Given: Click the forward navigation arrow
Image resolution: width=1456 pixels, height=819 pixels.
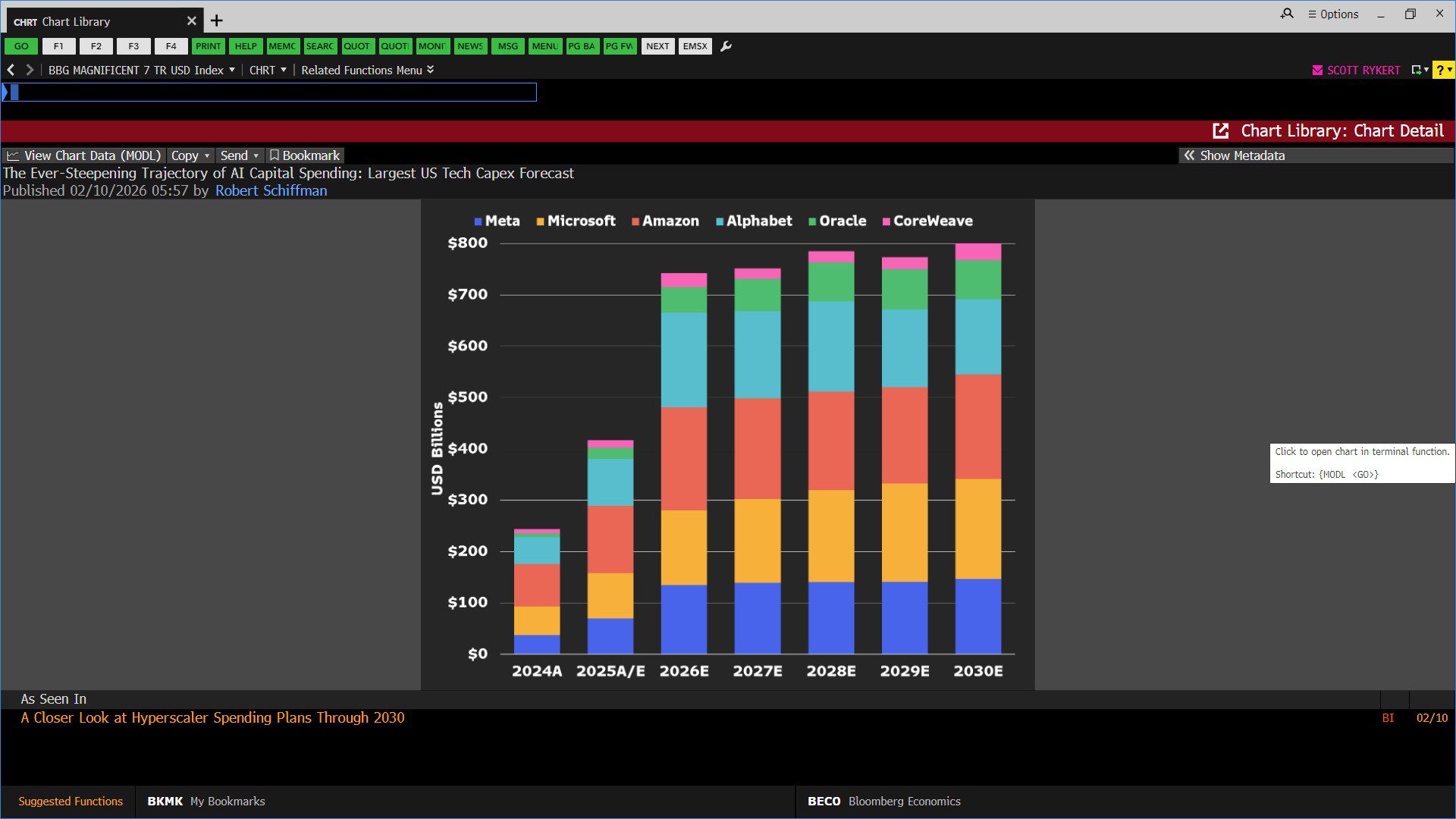Looking at the screenshot, I should tap(30, 70).
